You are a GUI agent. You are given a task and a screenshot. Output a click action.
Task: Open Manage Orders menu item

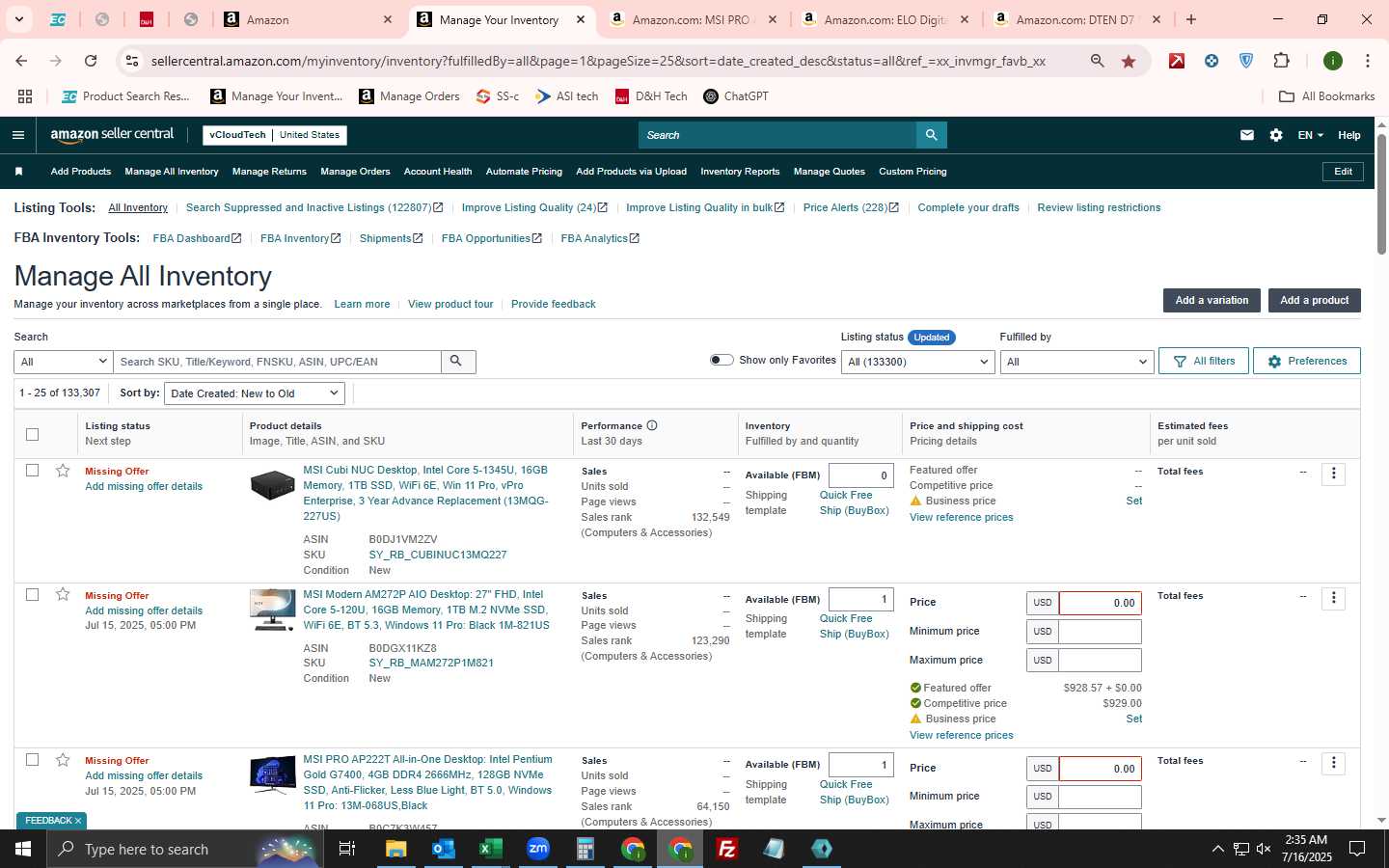[355, 172]
